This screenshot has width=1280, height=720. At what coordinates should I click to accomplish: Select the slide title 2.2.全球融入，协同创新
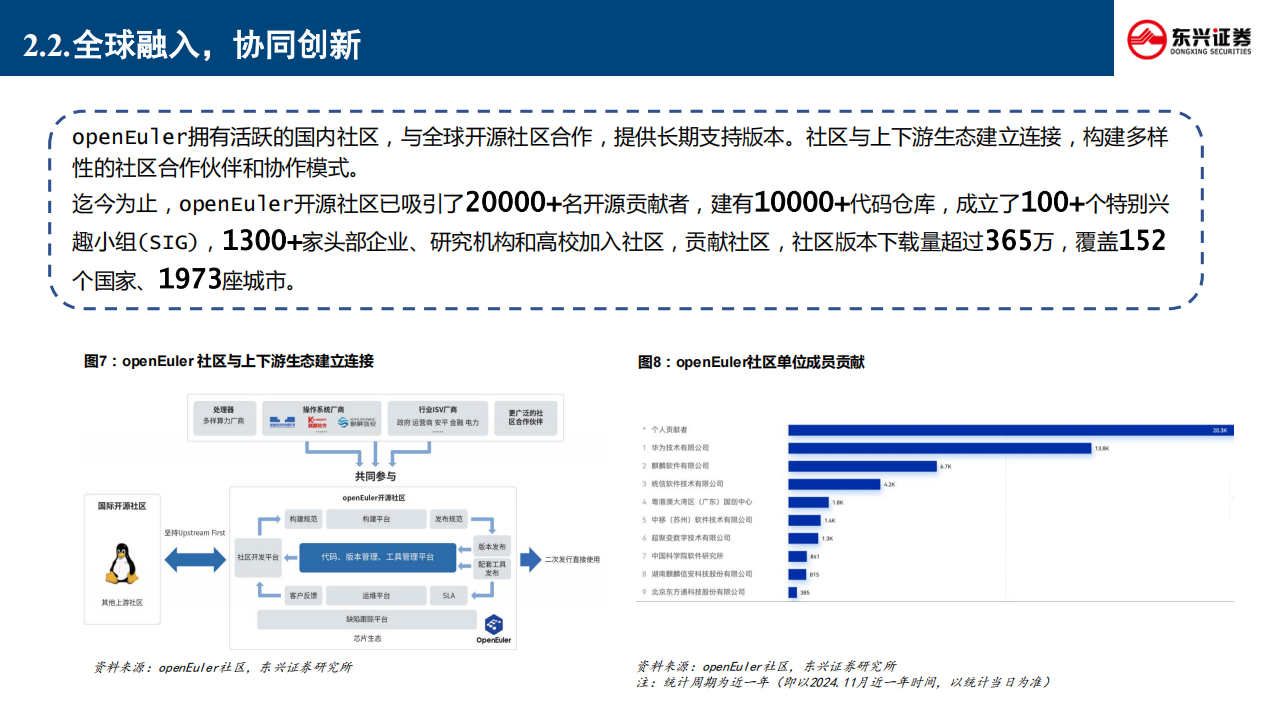click(192, 45)
